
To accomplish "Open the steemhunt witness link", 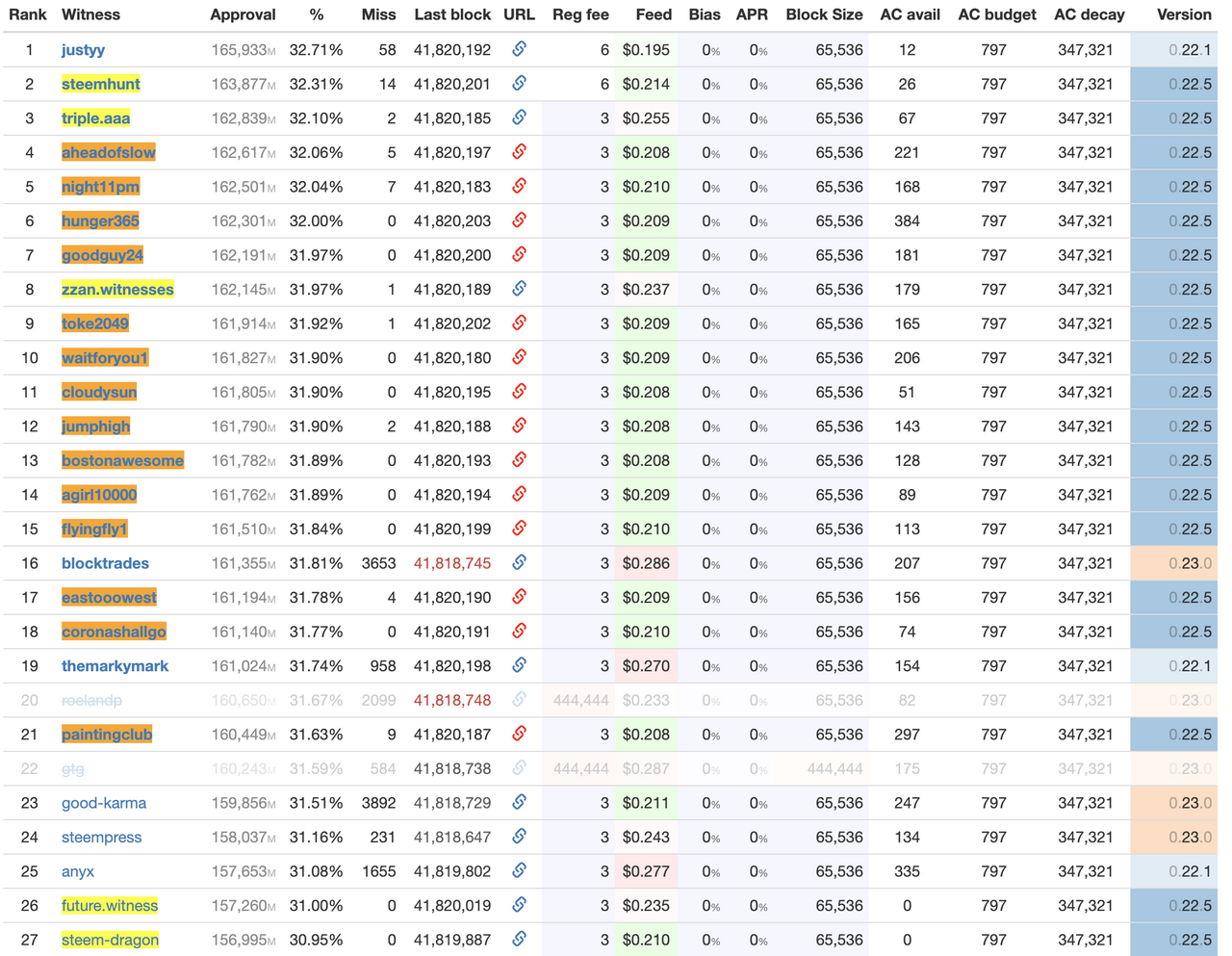I will pos(101,84).
